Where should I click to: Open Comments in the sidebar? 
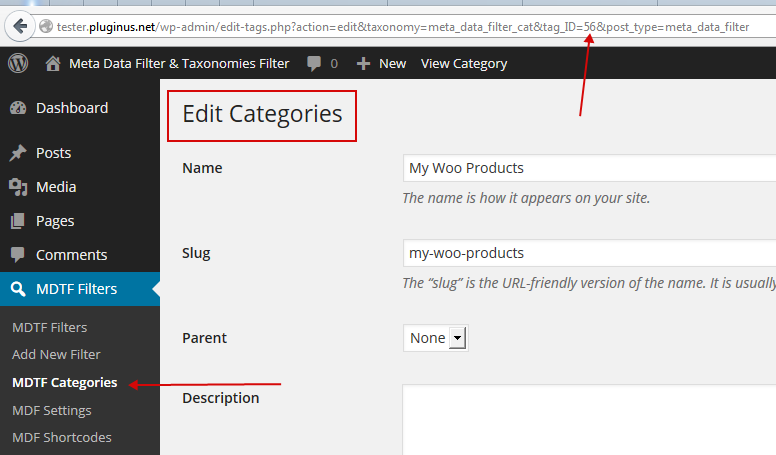click(x=71, y=255)
